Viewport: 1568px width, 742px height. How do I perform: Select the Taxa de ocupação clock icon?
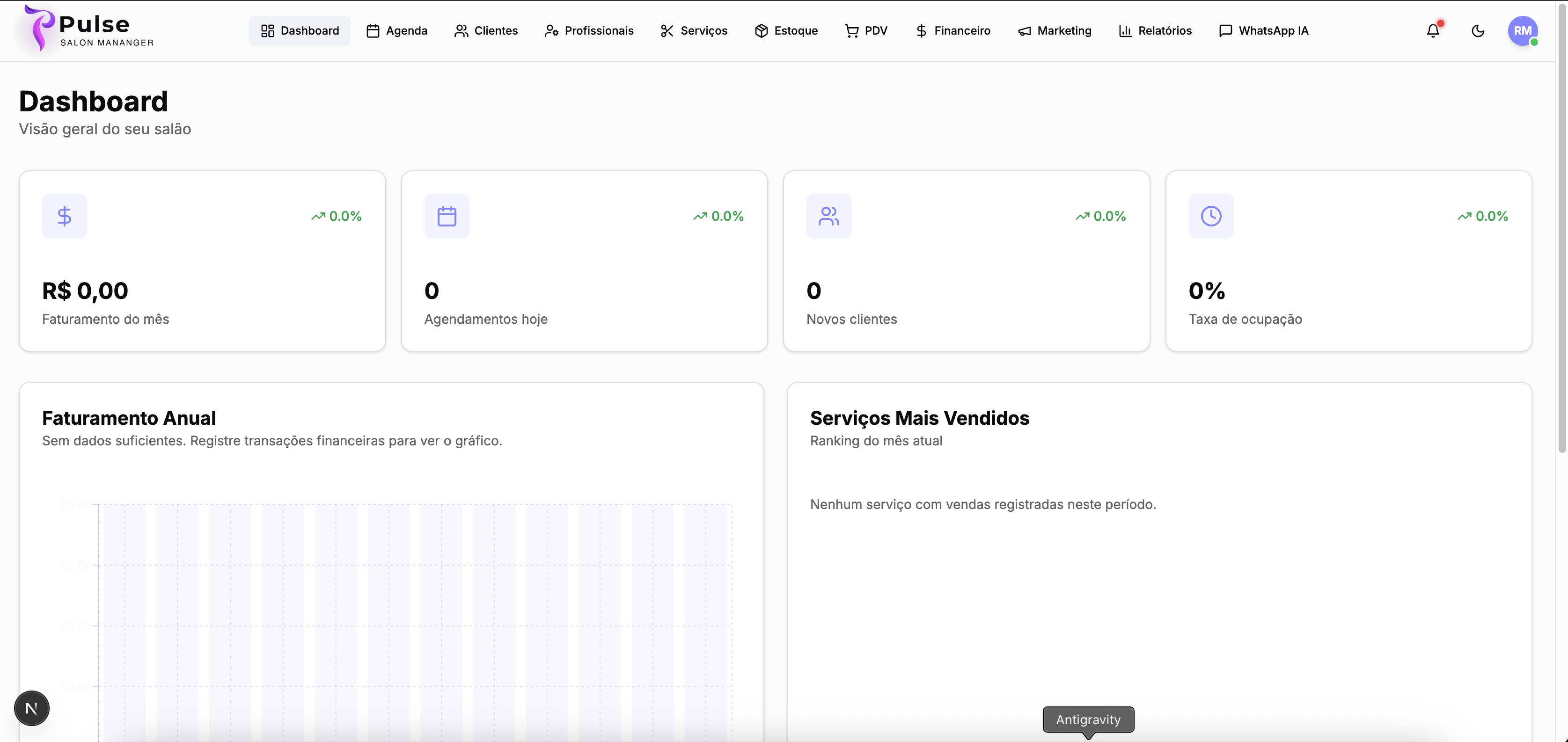click(1211, 215)
